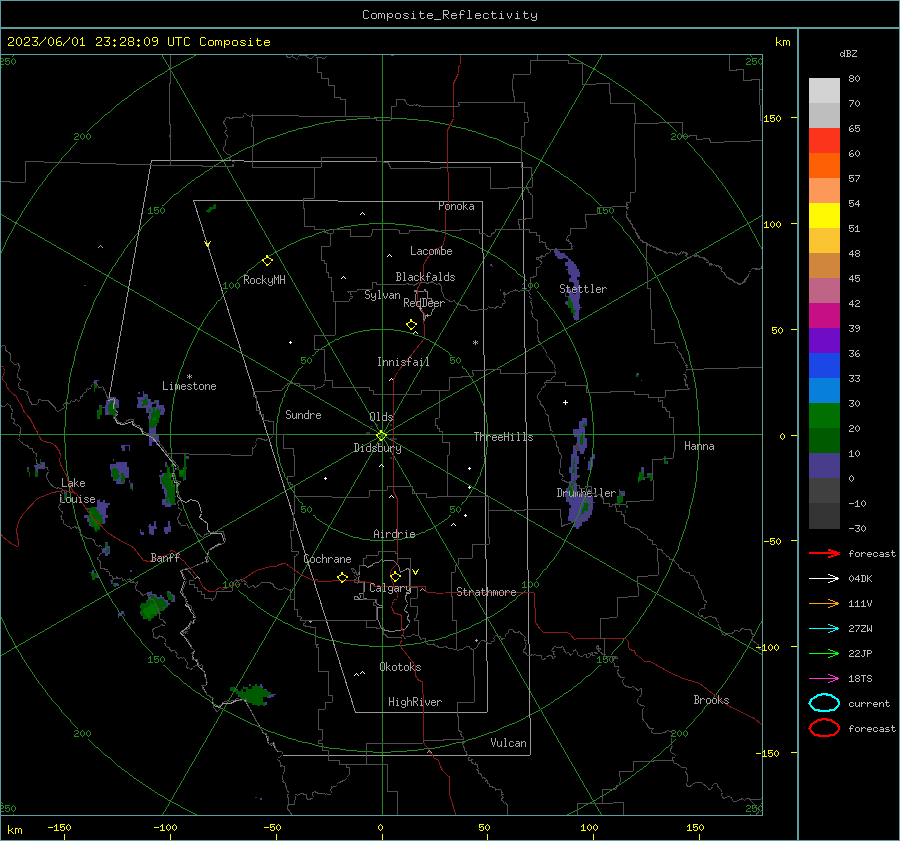Click the Sundre label
This screenshot has height=841, width=900.
(303, 414)
